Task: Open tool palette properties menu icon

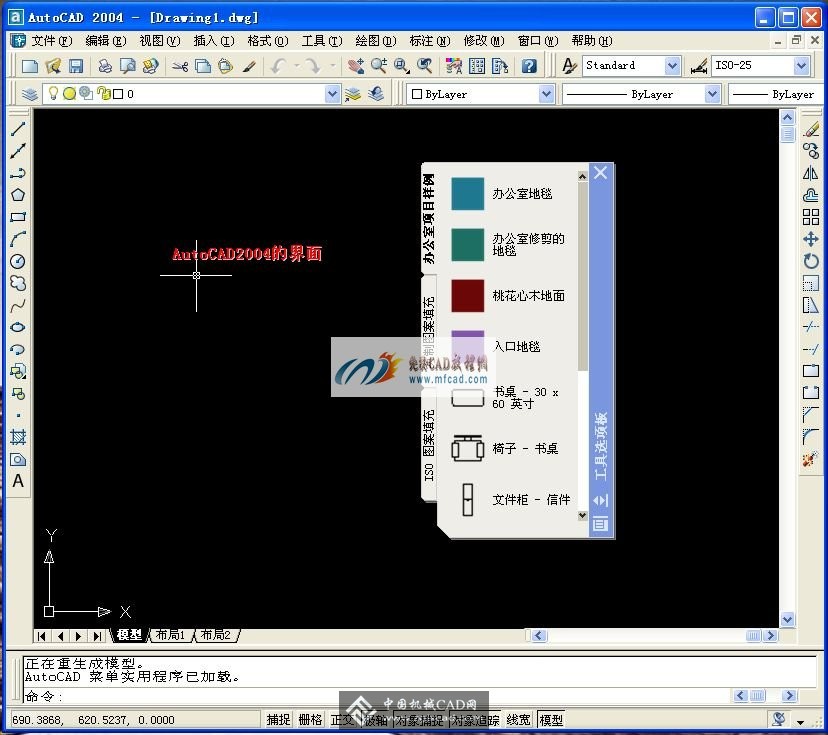Action: pos(600,523)
